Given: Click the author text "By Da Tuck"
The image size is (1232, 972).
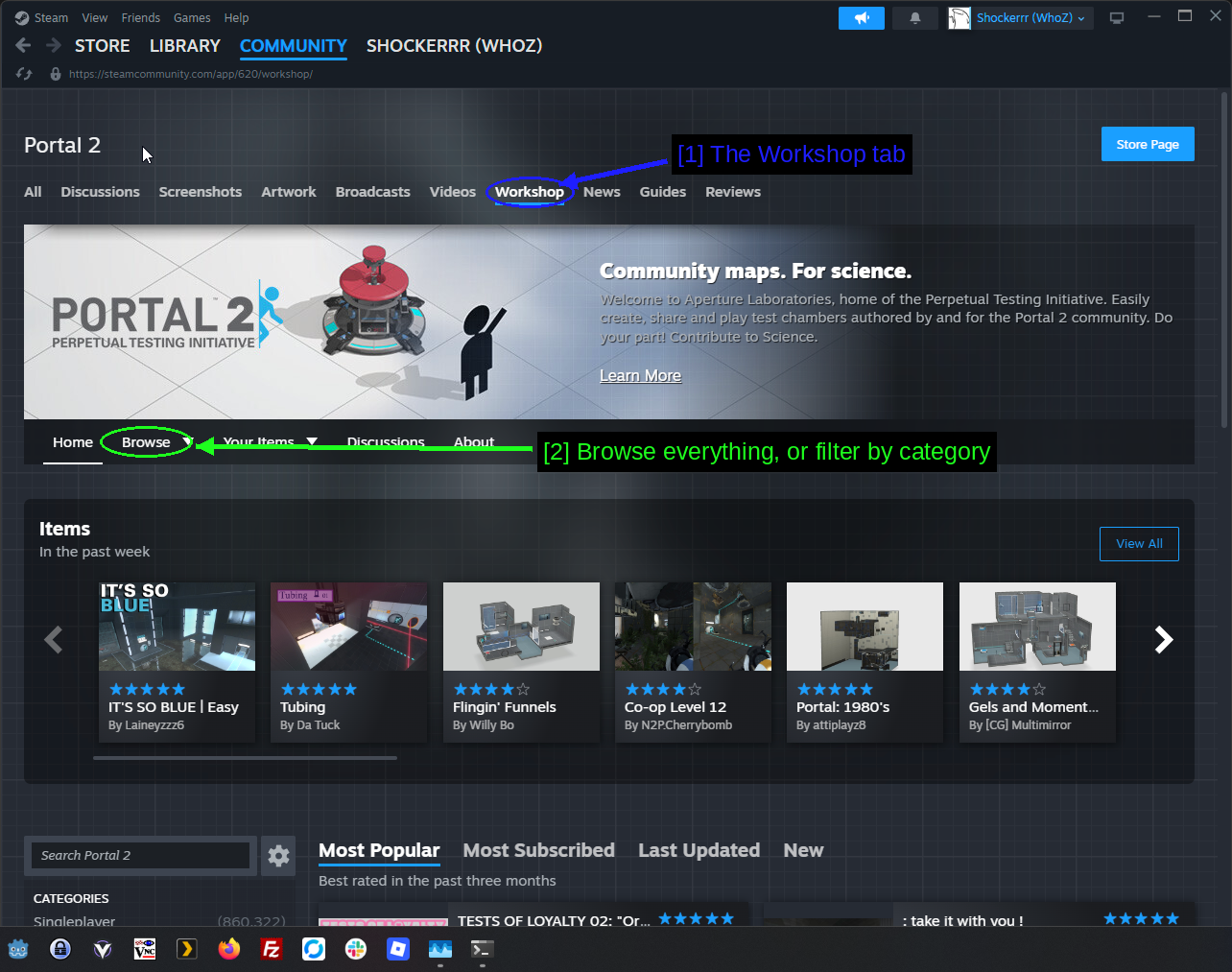Looking at the screenshot, I should pyautogui.click(x=310, y=725).
